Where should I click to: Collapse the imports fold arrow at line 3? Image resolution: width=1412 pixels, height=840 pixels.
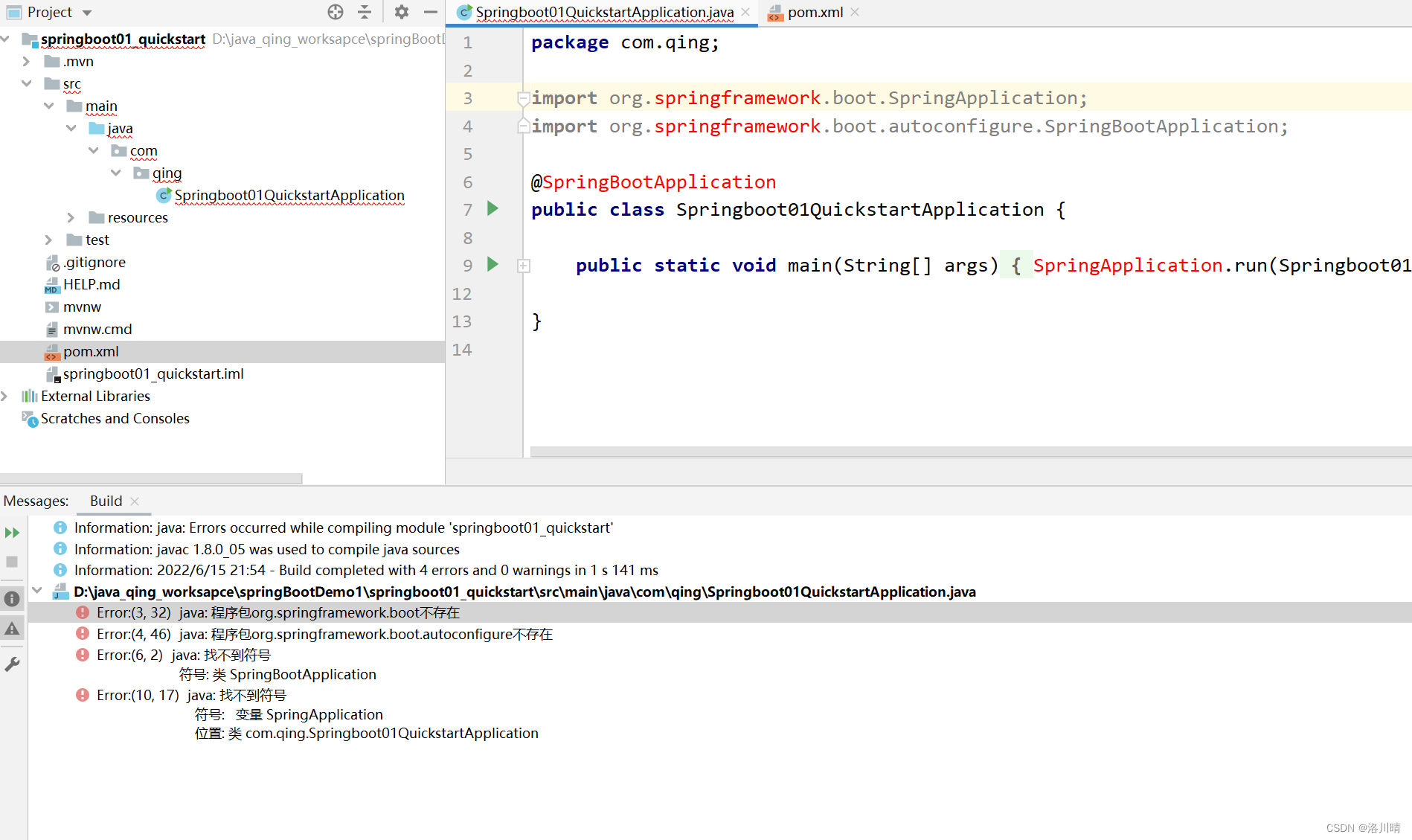pyautogui.click(x=523, y=97)
